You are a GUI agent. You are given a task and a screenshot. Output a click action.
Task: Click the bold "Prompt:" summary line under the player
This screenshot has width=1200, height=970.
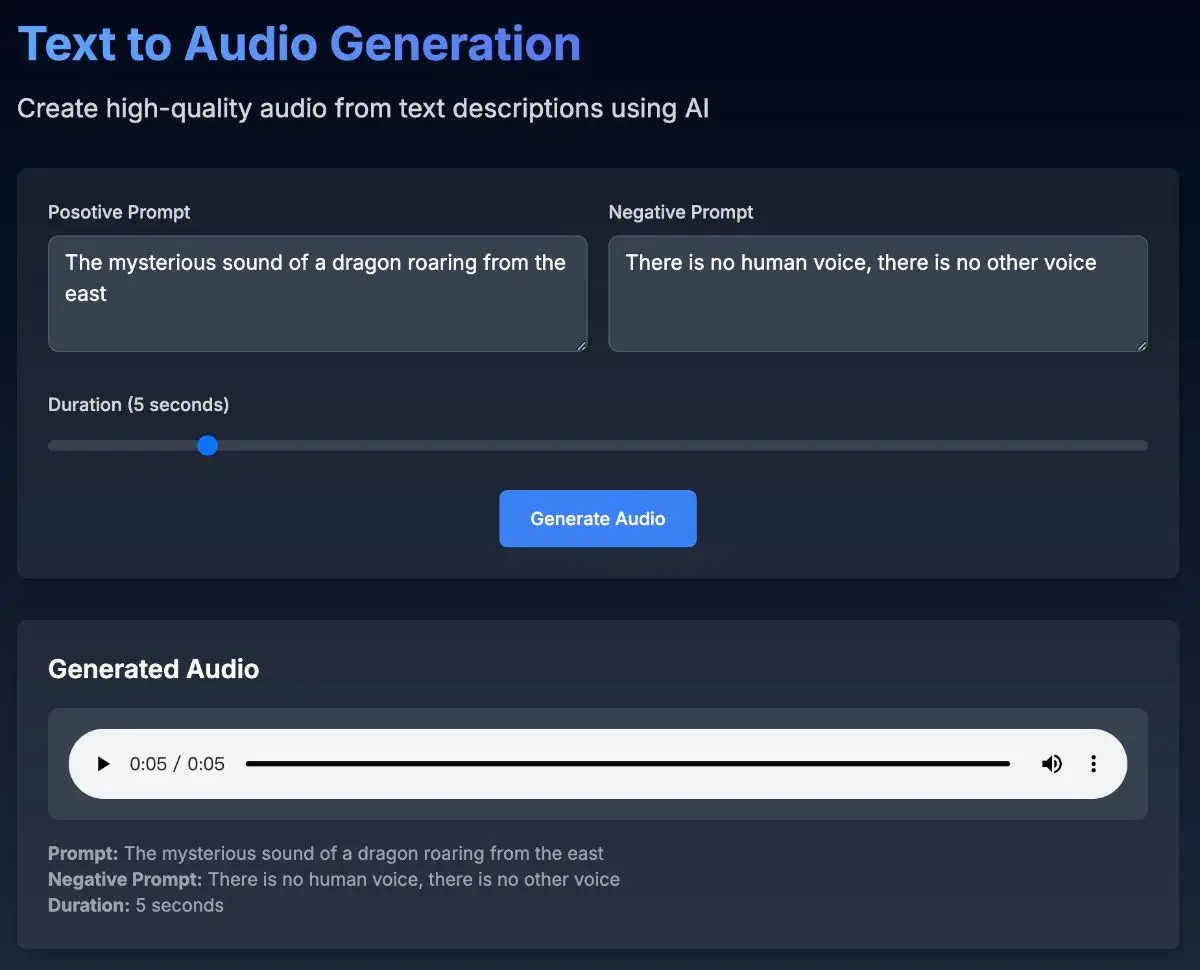[325, 854]
